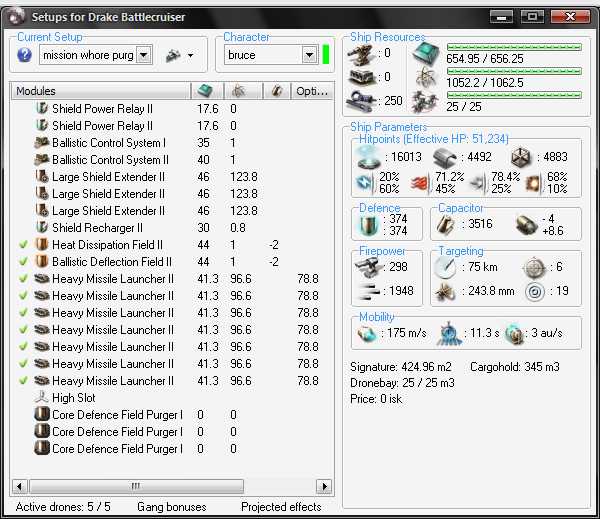Screen dimensions: 600x519
Task: Click the warp speed icon showing 3 au/s
Action: click(x=515, y=334)
